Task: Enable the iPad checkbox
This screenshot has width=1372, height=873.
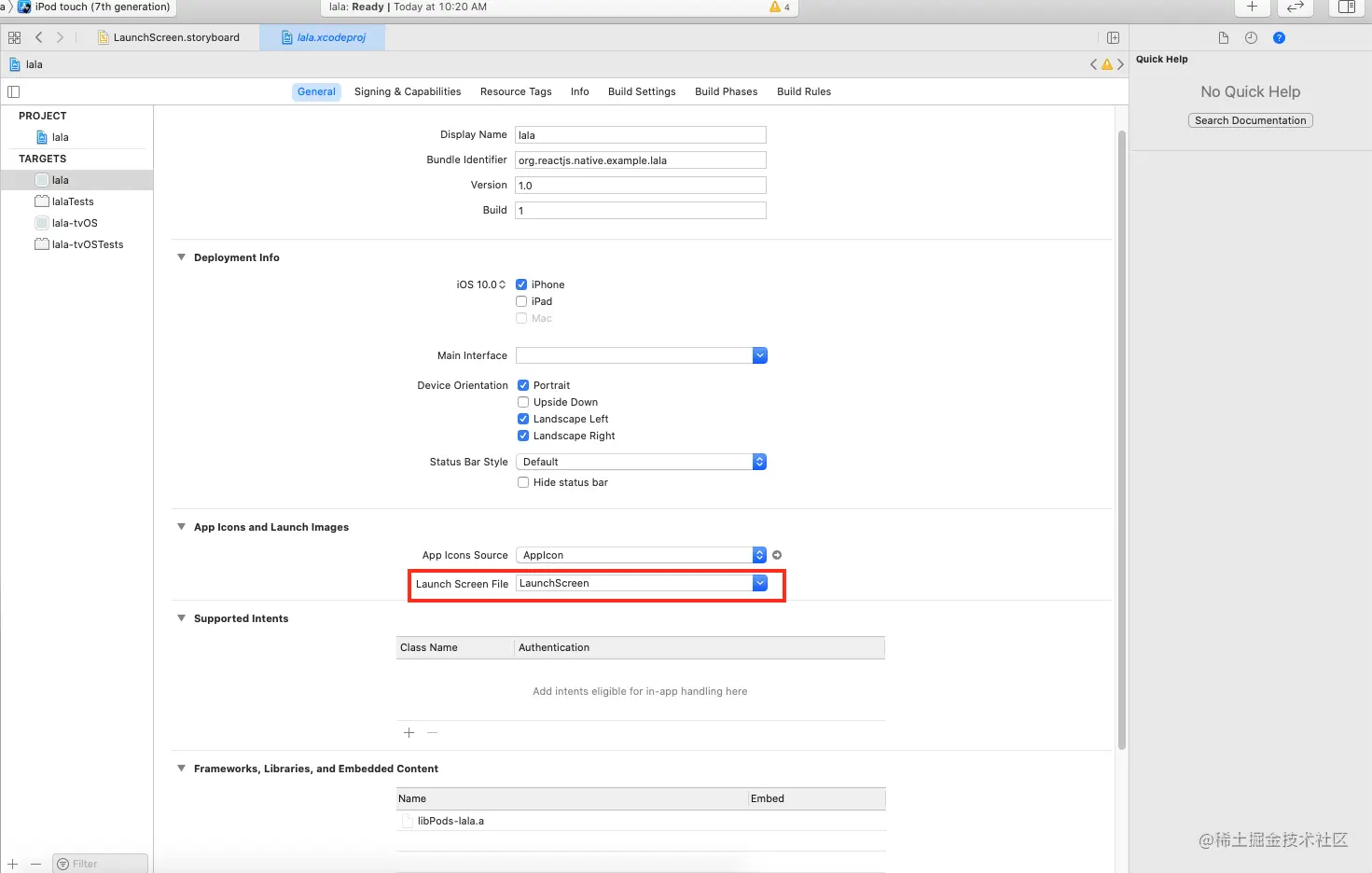Action: [521, 301]
